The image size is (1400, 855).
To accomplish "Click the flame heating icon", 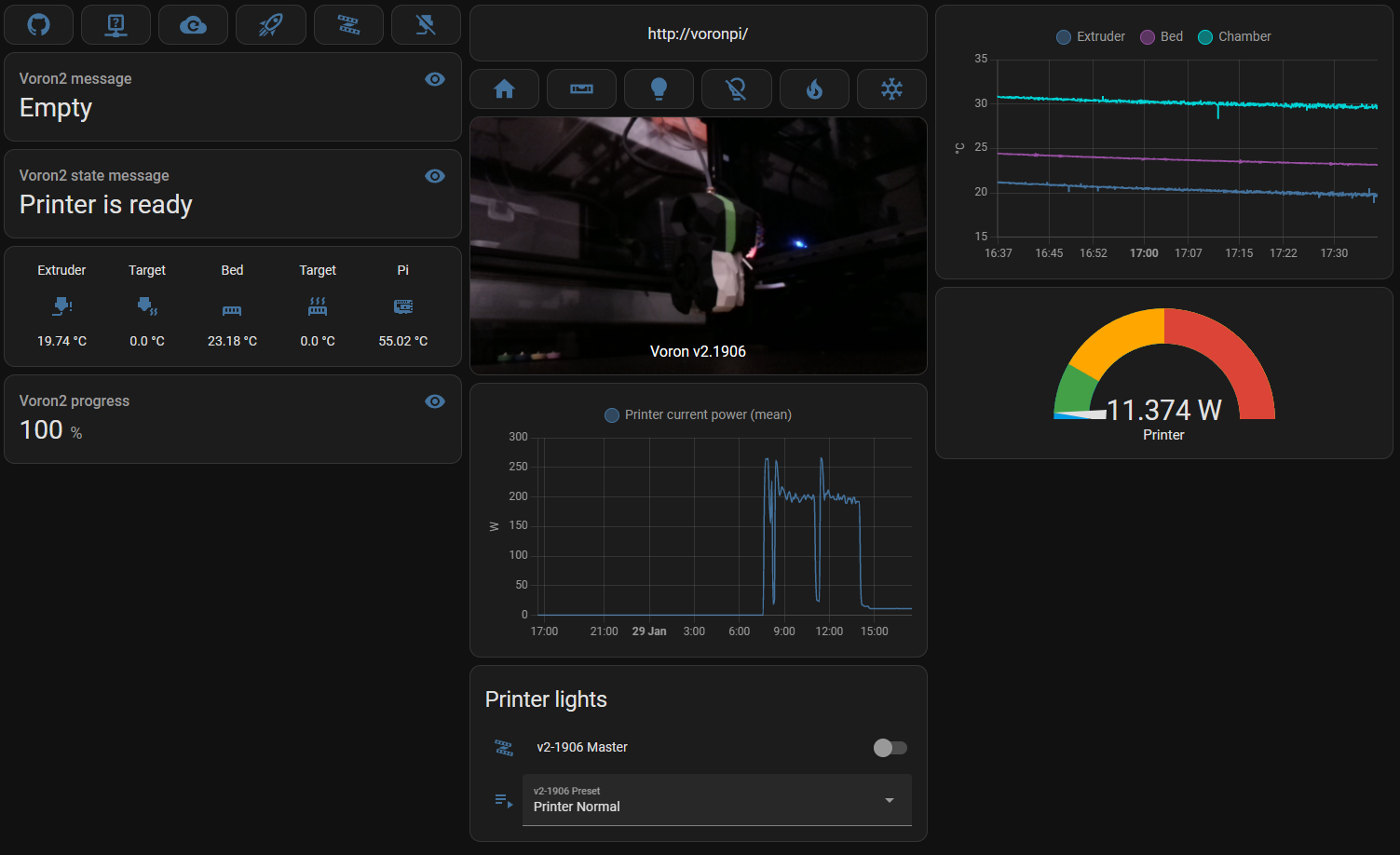I will tap(814, 88).
